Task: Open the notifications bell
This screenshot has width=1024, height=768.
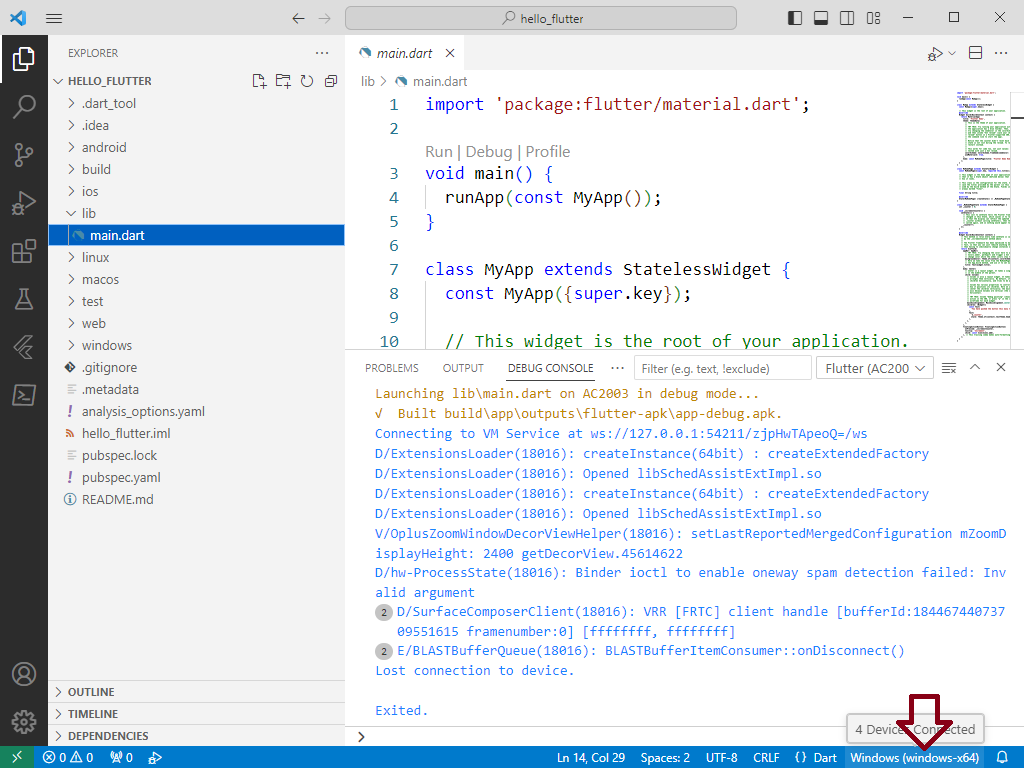Action: click(x=1002, y=758)
